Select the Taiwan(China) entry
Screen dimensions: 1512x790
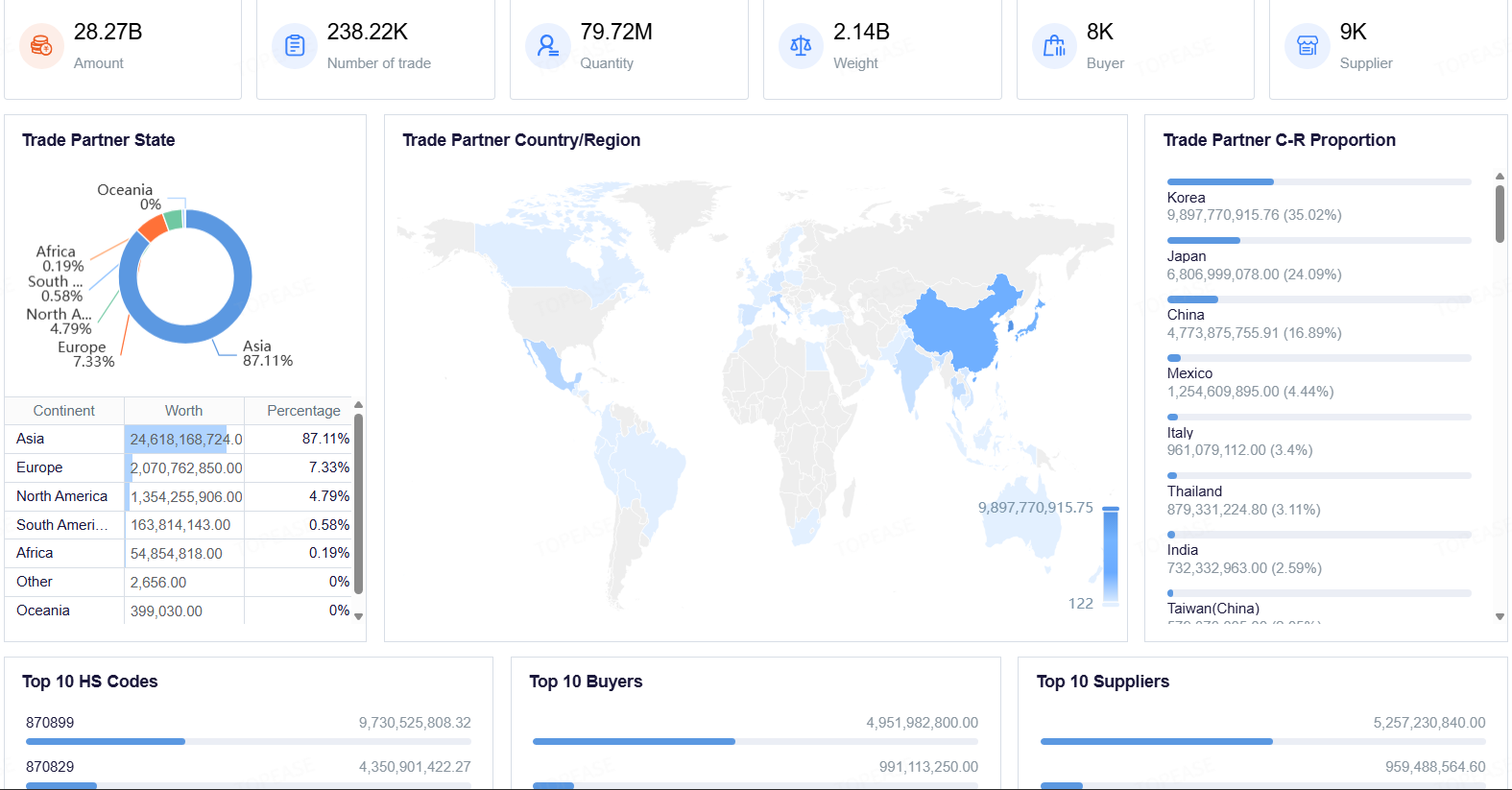(1319, 607)
